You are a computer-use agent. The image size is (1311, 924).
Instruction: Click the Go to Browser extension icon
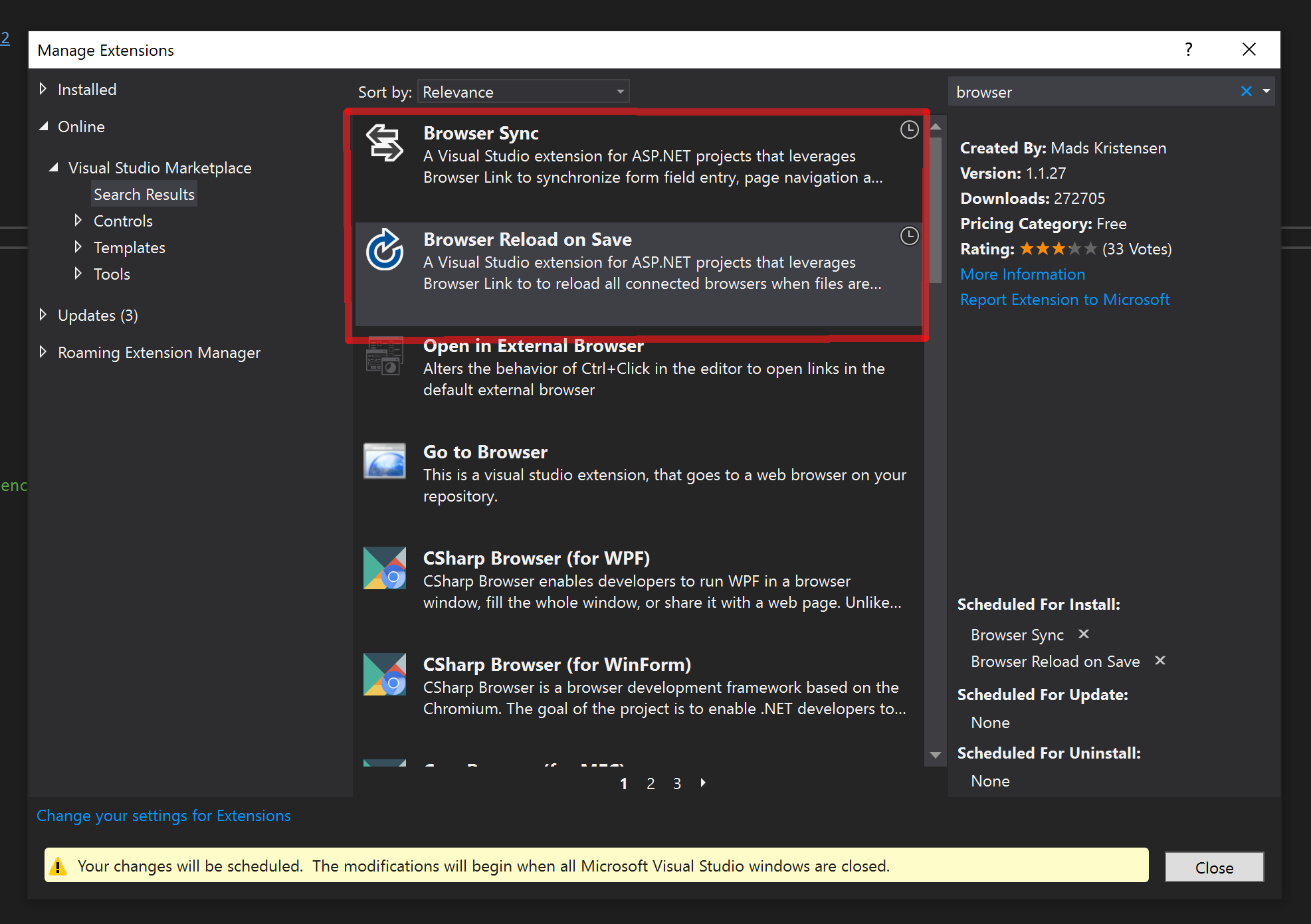(384, 461)
